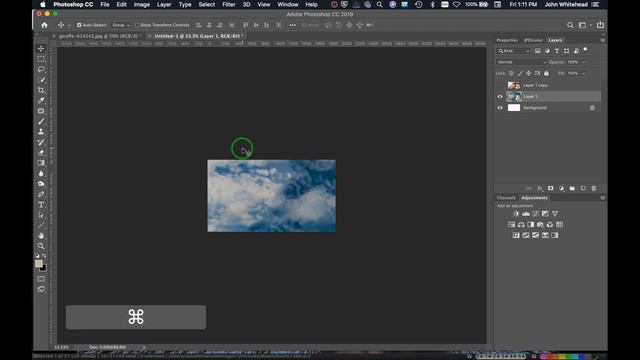Image resolution: width=640 pixels, height=360 pixels.
Task: Switch to the Properties tab
Action: pyautogui.click(x=507, y=40)
